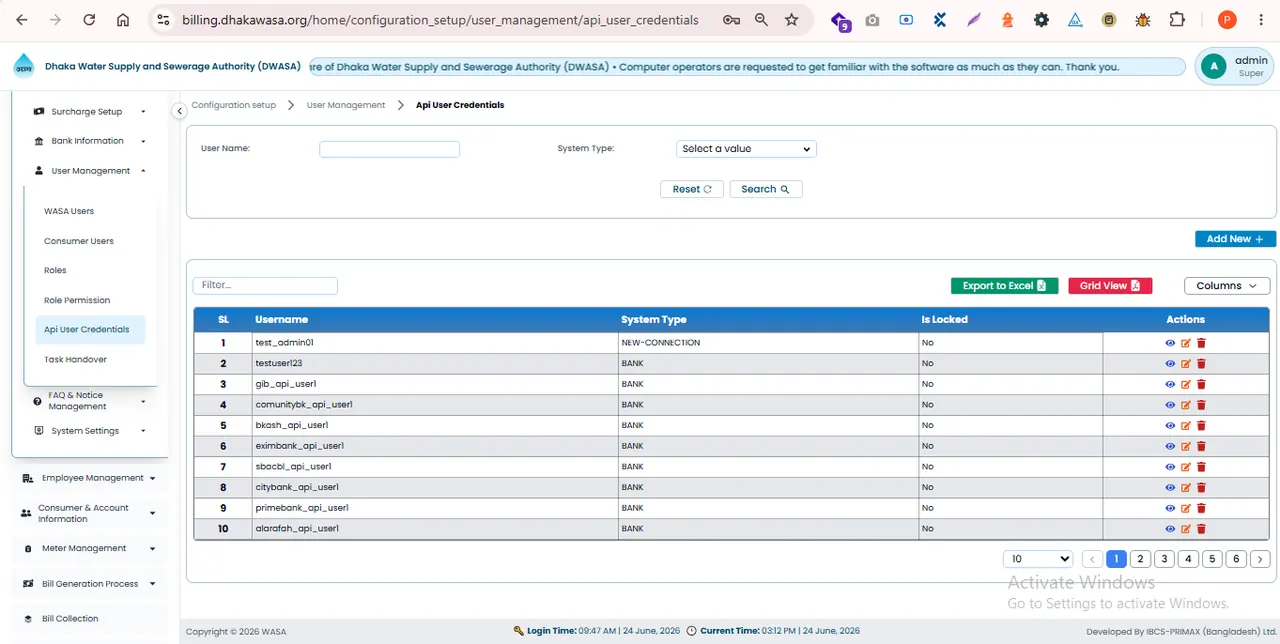Edit the testuser123 row
Screen dimensions: 1280x644
(1186, 364)
